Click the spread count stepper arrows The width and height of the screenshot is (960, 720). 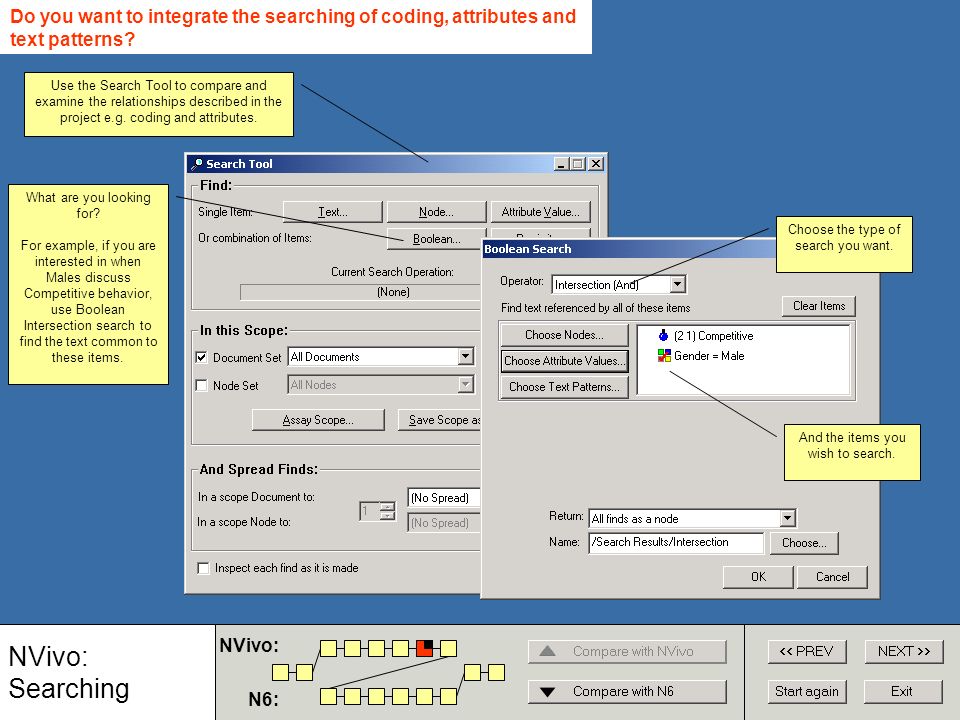(387, 511)
